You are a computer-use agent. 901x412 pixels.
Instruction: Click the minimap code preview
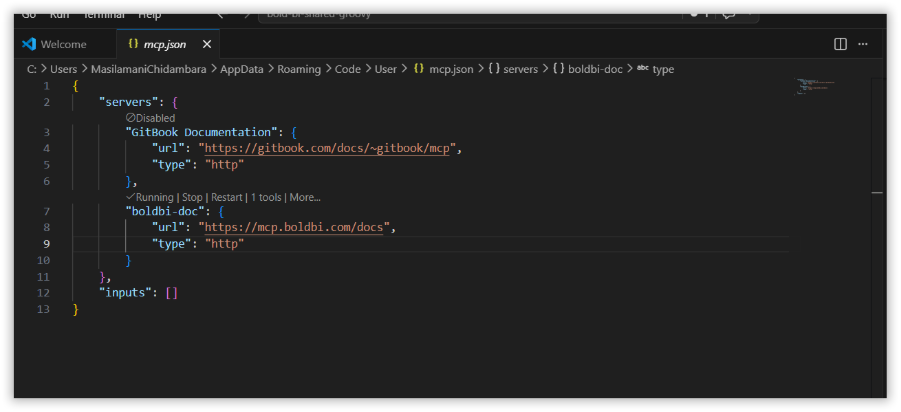815,86
